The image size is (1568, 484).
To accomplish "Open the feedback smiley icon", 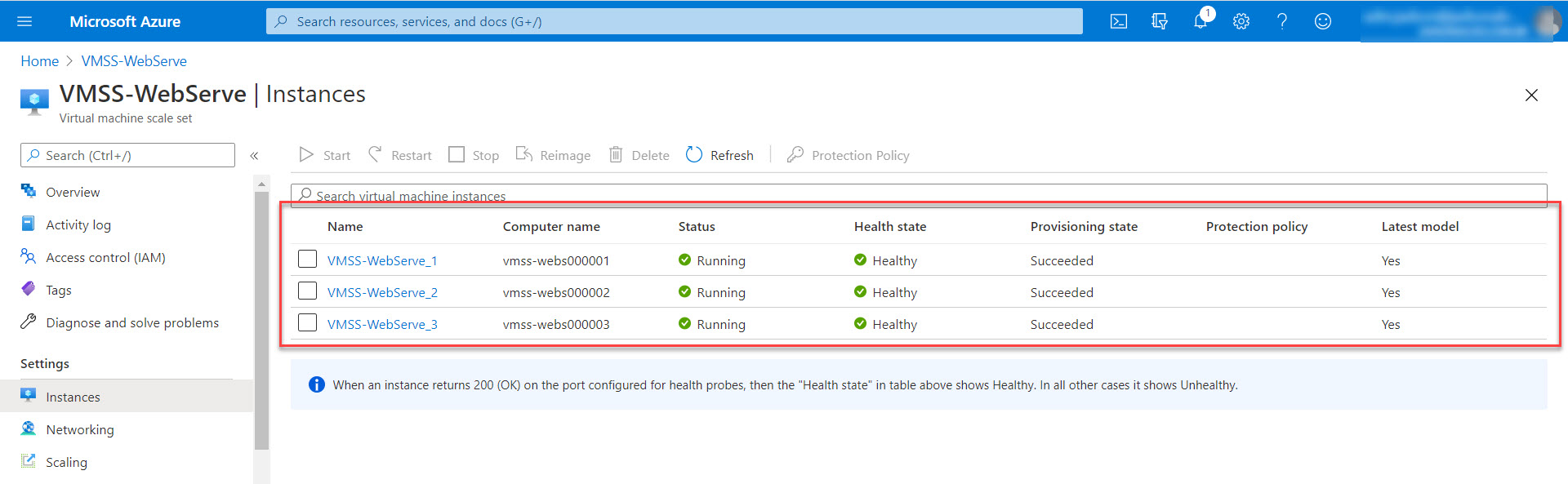I will point(1322,21).
